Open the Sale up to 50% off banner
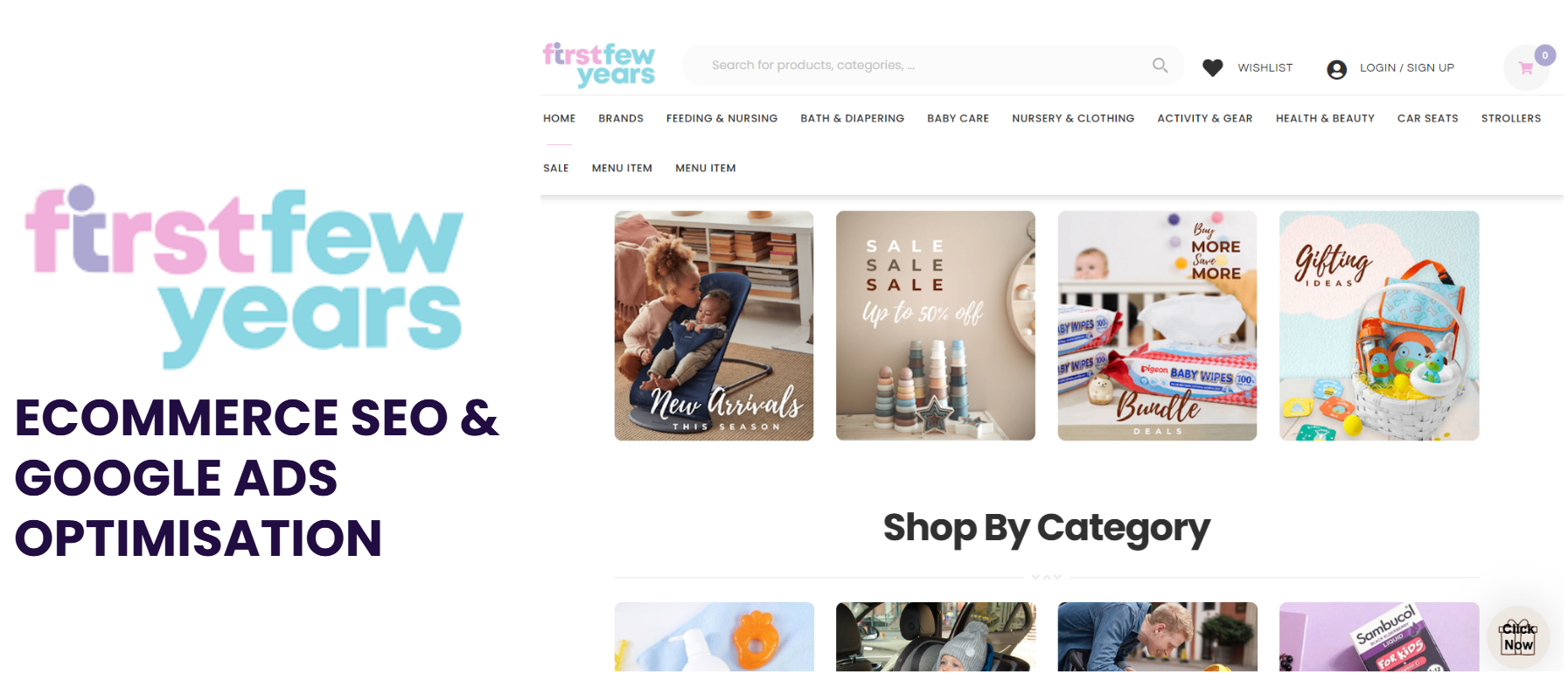 click(935, 325)
